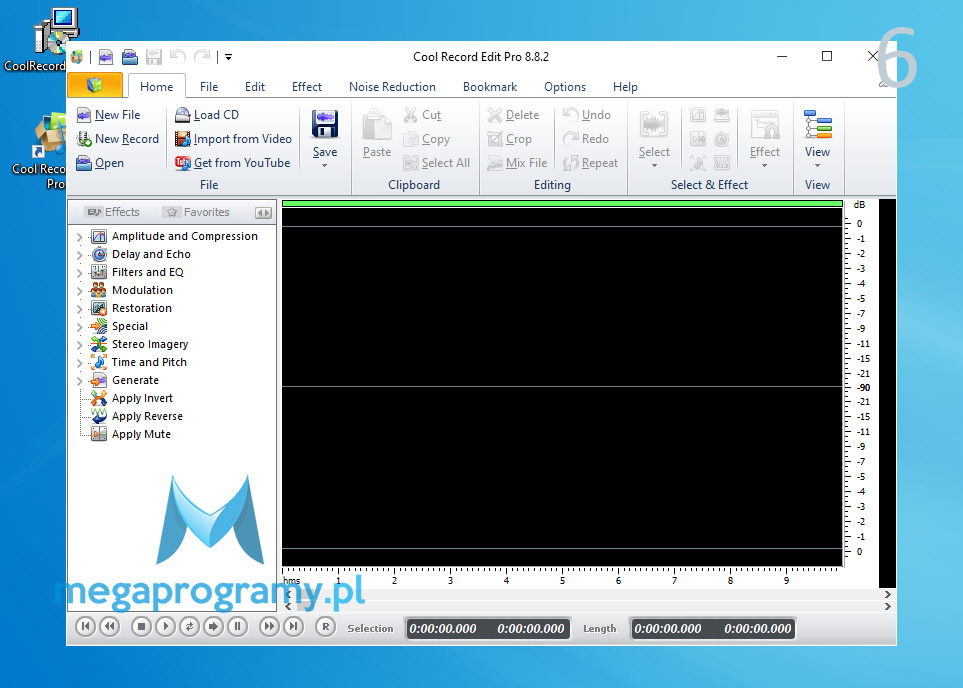Open the Select dropdown arrow
963x688 pixels.
pyautogui.click(x=654, y=165)
